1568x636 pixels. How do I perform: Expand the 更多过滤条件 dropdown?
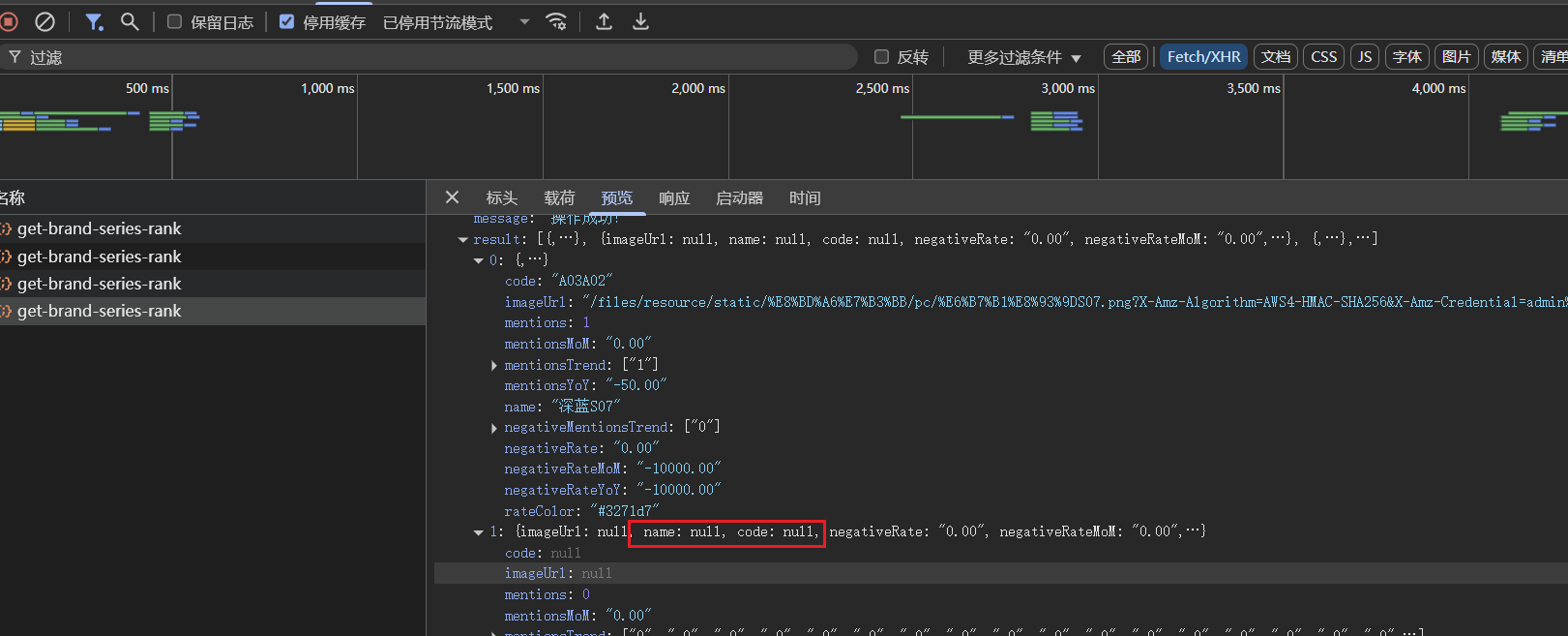coord(1023,57)
